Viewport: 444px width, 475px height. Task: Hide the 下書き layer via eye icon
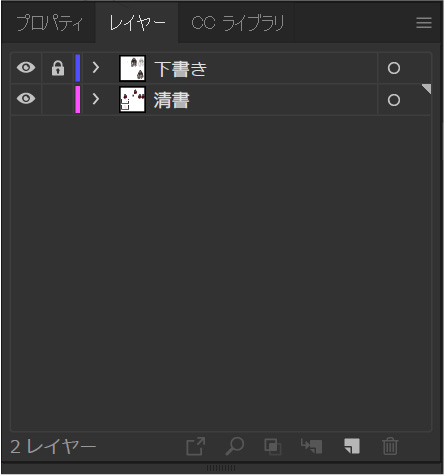coord(26,68)
